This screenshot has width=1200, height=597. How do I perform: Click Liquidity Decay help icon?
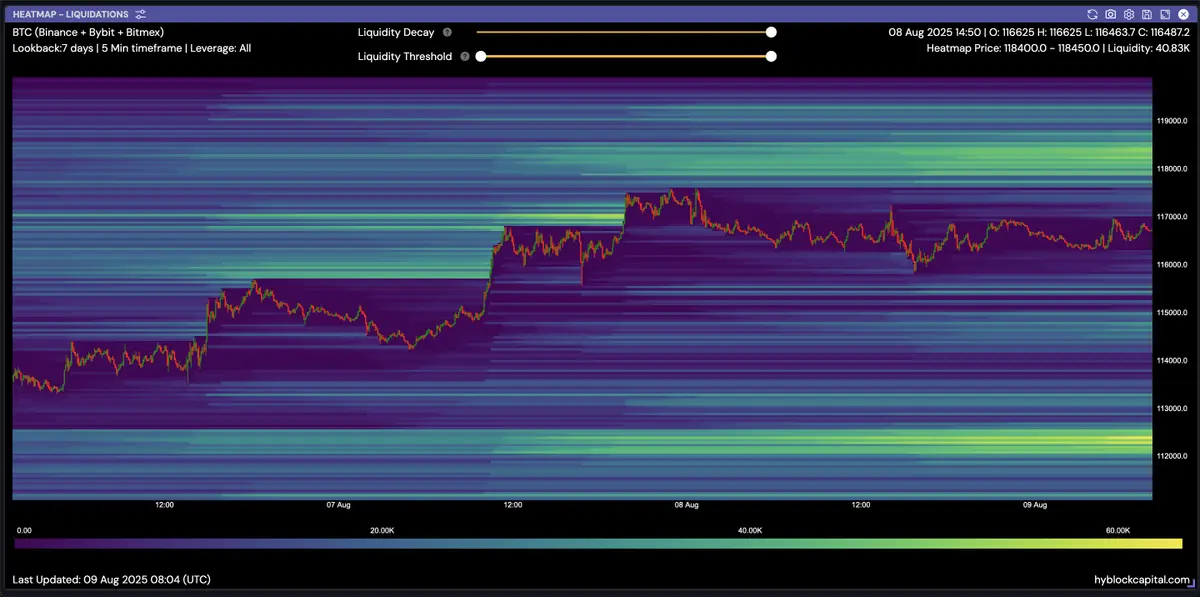point(447,32)
